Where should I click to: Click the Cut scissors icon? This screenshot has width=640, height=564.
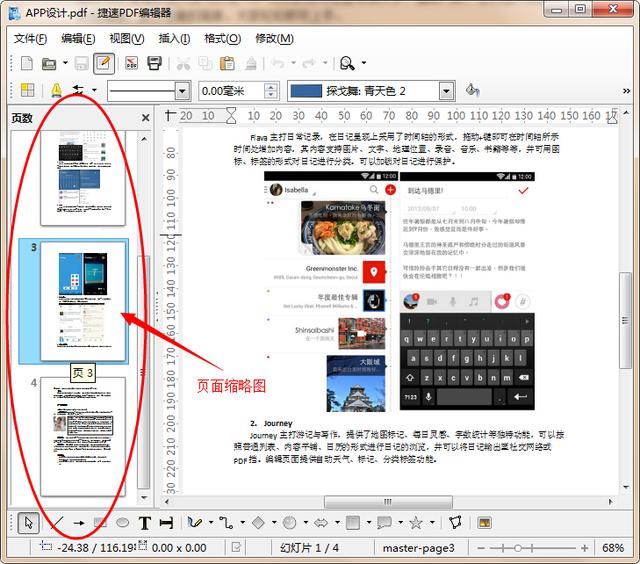click(x=183, y=63)
